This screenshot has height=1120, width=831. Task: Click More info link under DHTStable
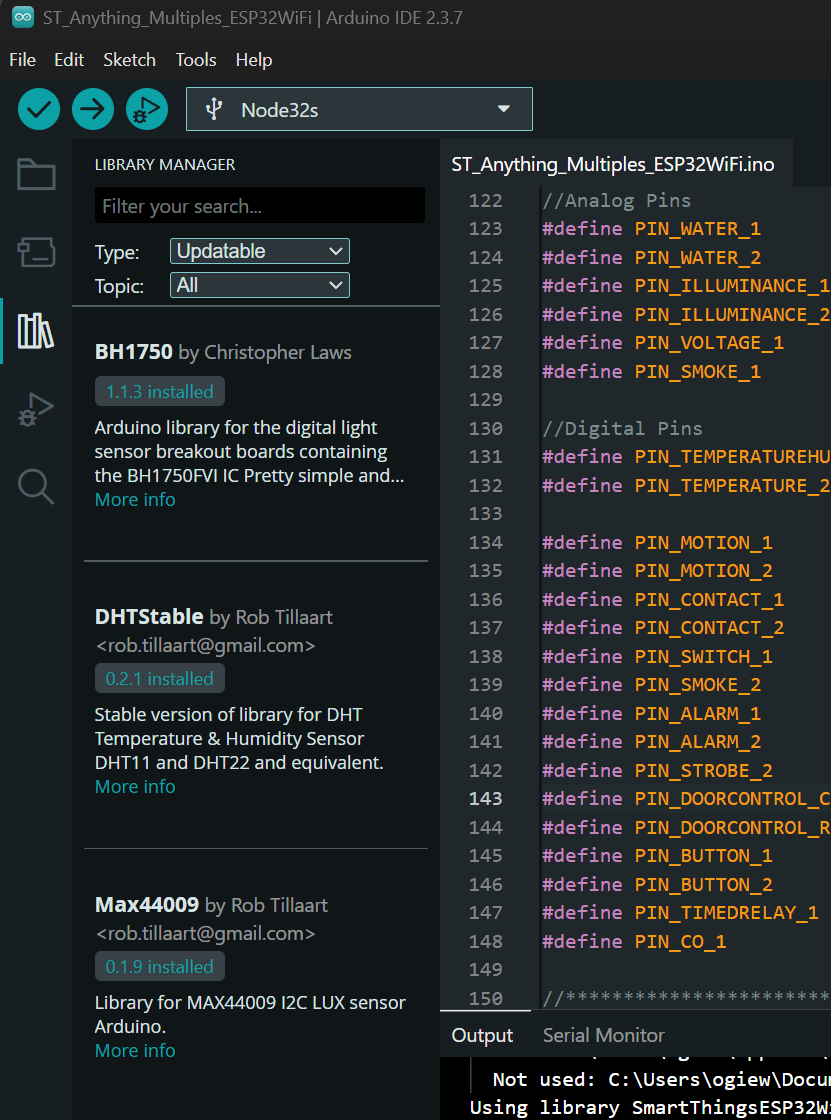tap(135, 787)
